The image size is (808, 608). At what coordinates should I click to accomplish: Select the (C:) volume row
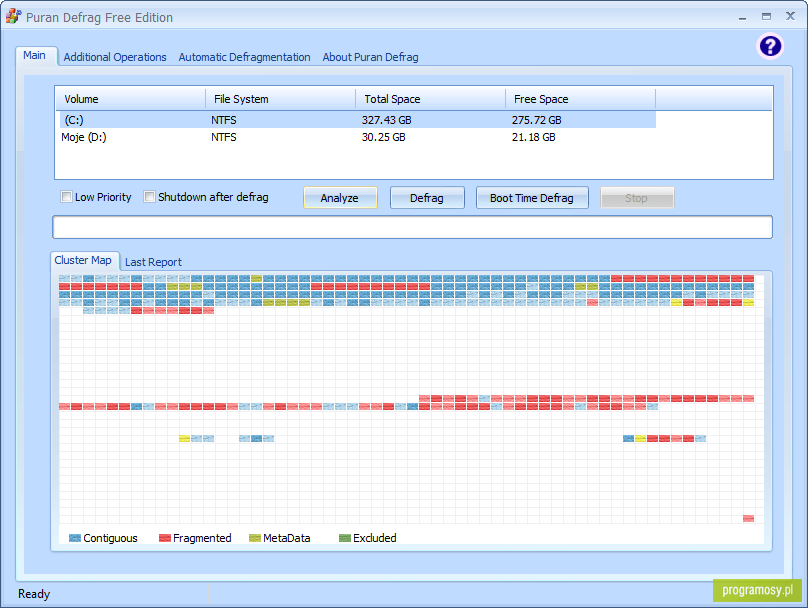(x=356, y=120)
